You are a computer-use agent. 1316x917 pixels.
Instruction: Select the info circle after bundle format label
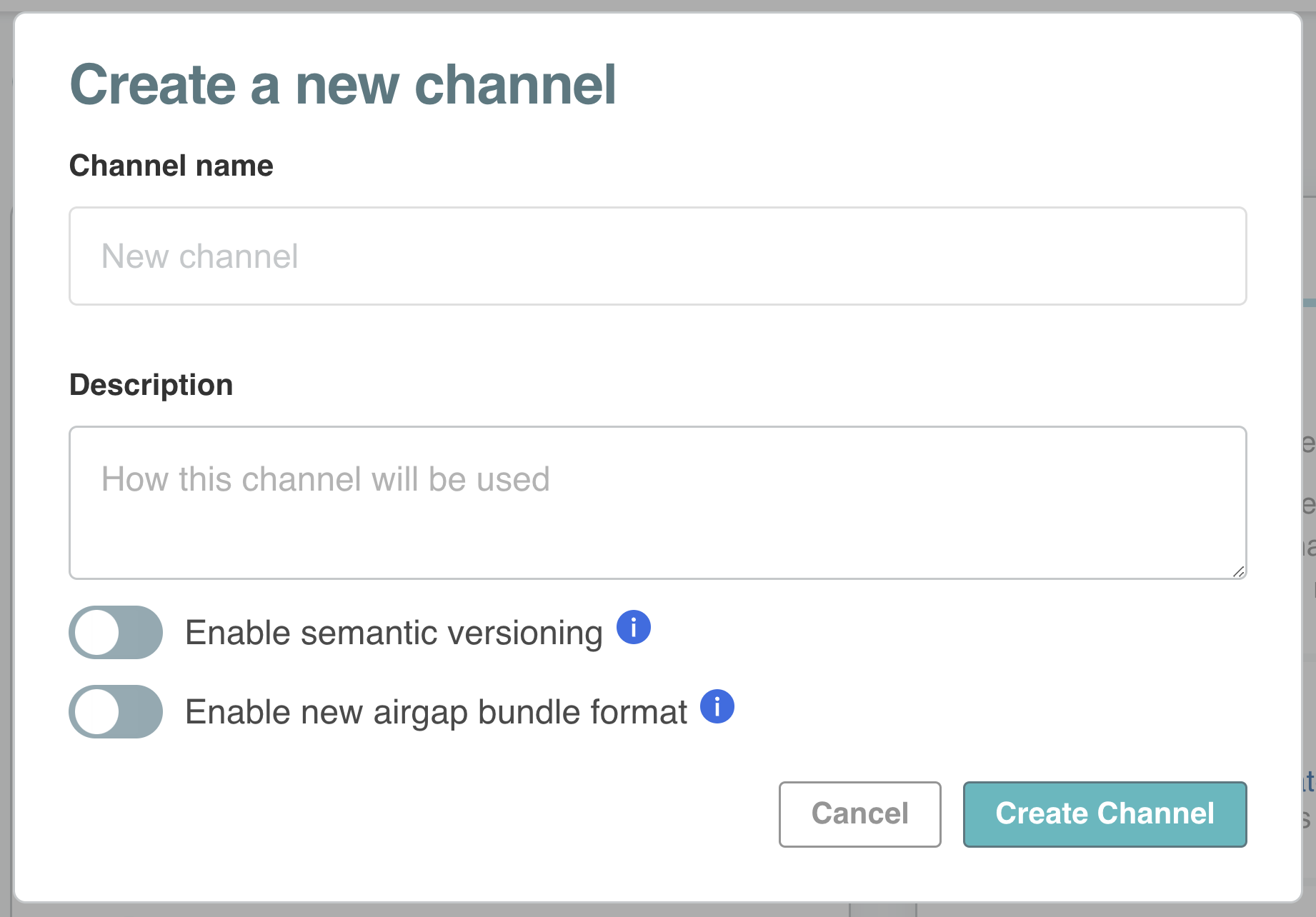click(x=717, y=708)
